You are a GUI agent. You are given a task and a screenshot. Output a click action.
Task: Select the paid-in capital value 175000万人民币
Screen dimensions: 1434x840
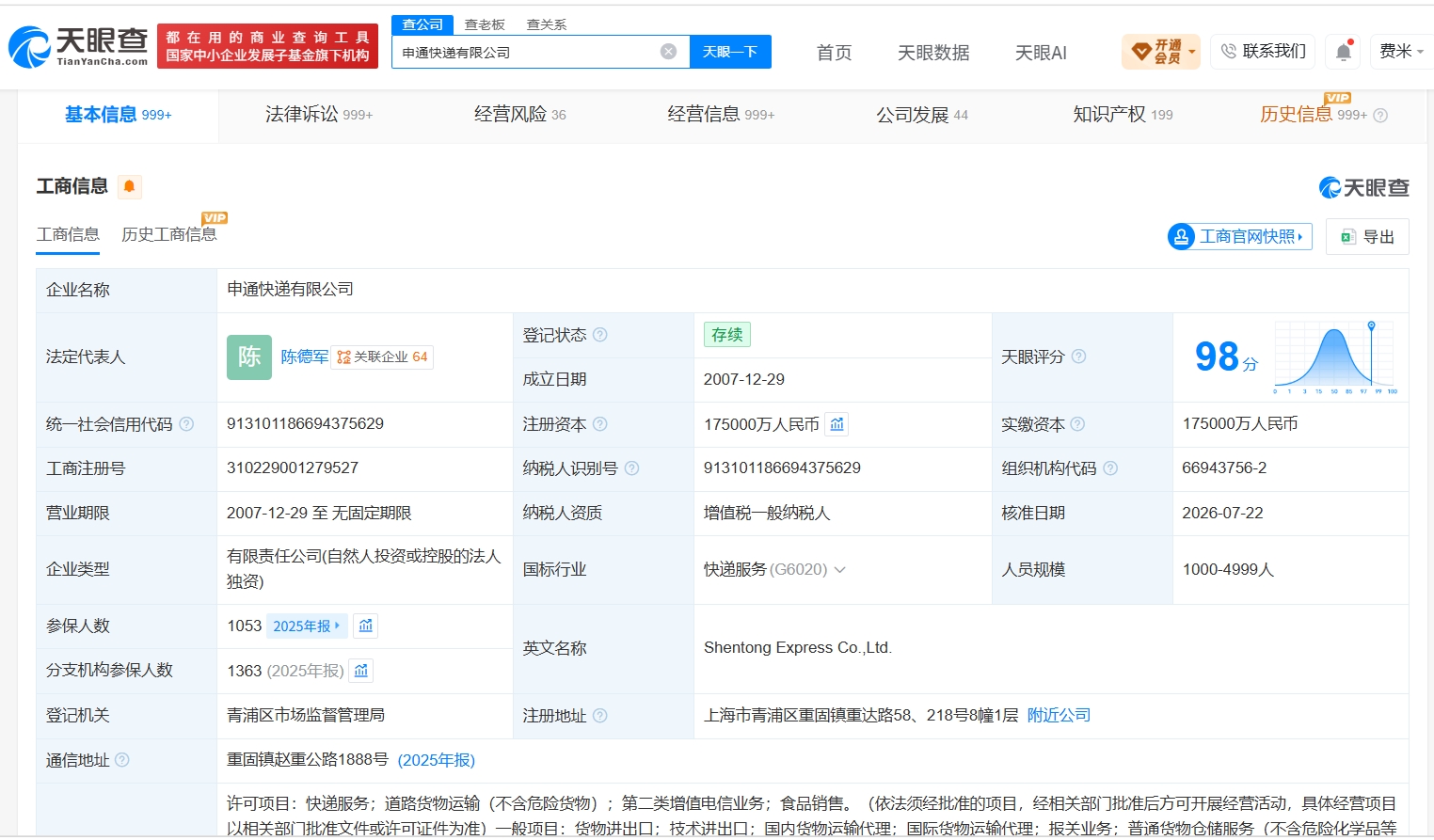click(x=1240, y=424)
